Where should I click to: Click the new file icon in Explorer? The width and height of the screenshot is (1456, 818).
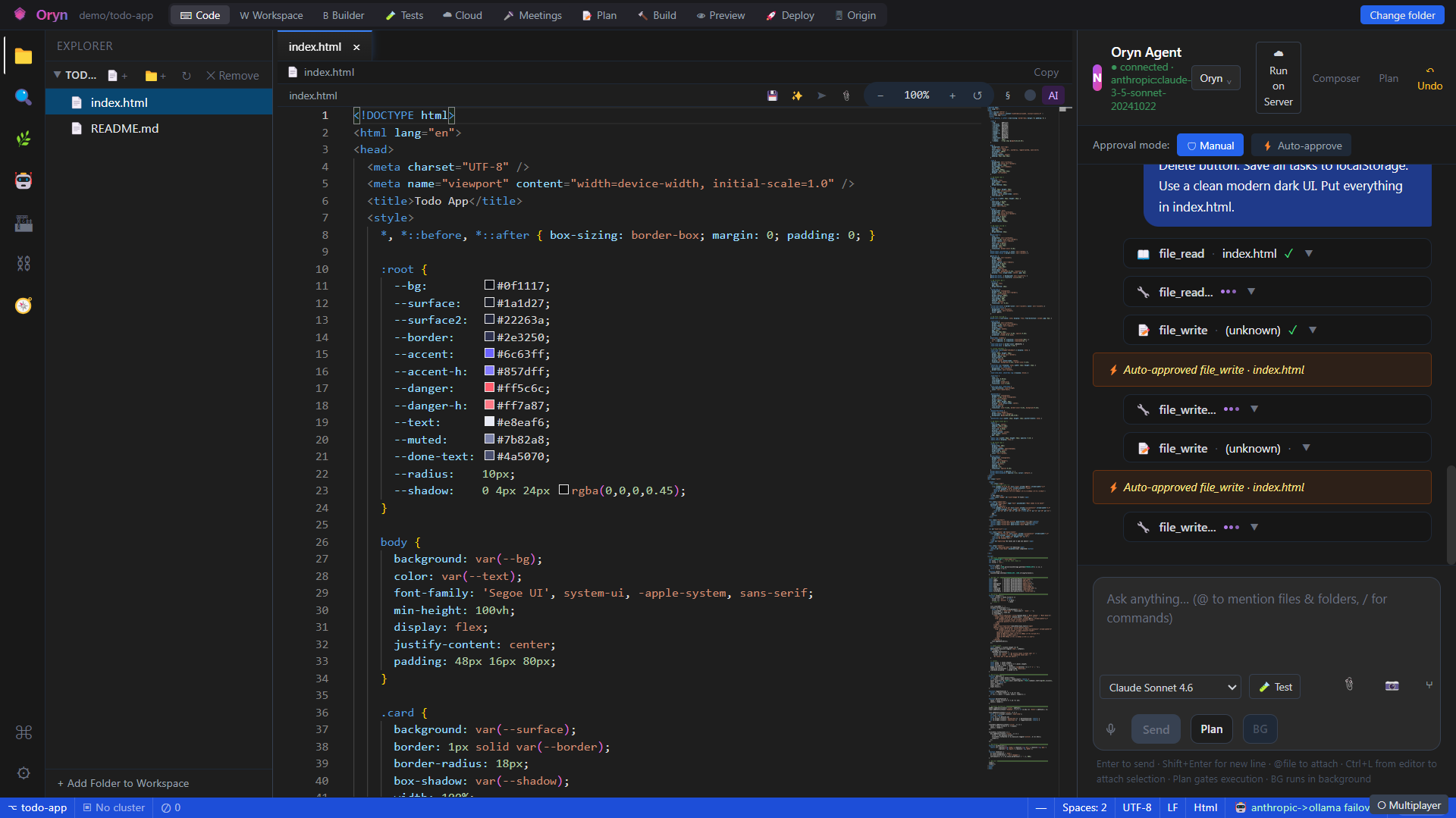click(x=117, y=76)
